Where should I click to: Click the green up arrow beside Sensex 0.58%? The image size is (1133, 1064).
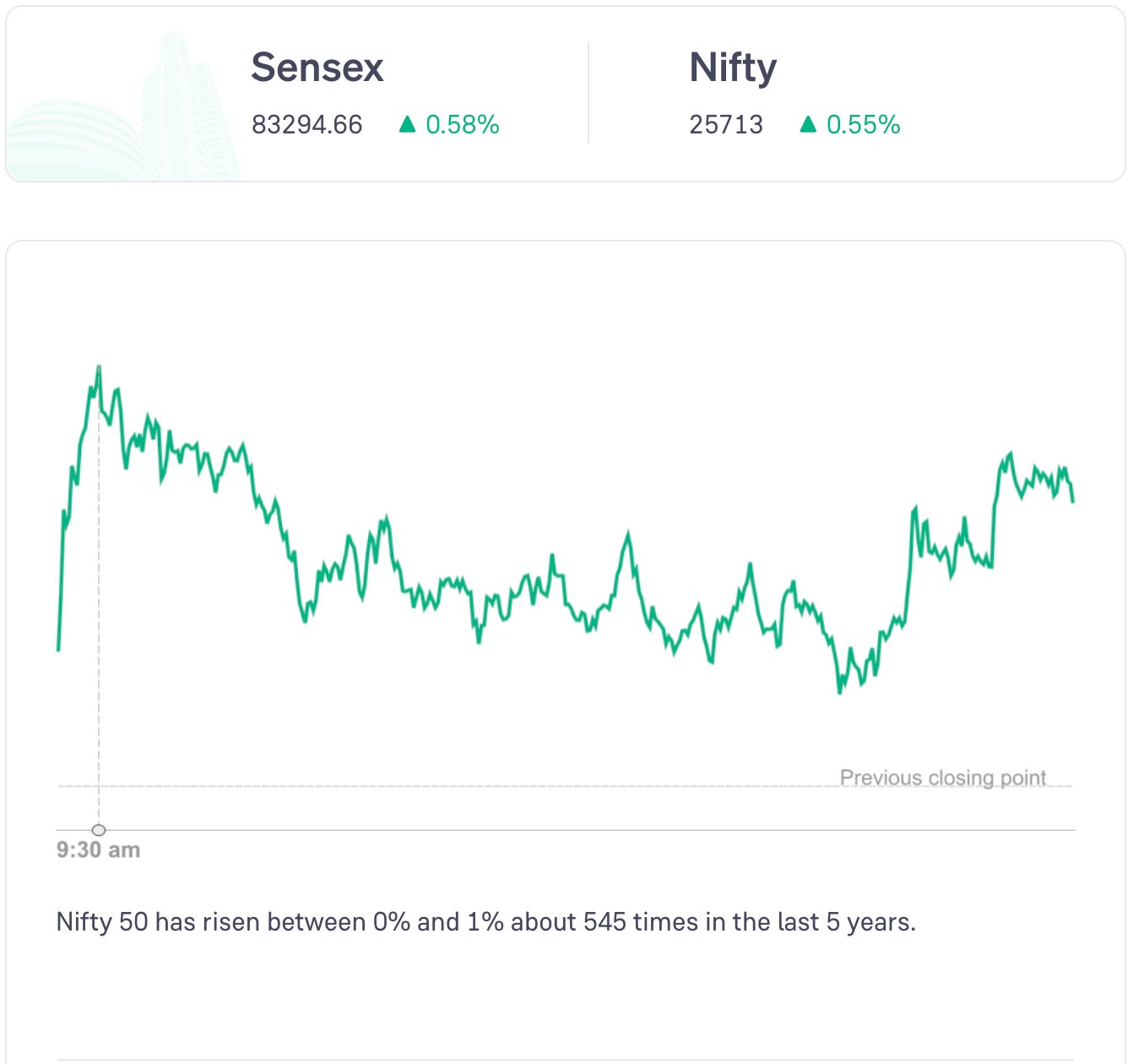tap(408, 125)
